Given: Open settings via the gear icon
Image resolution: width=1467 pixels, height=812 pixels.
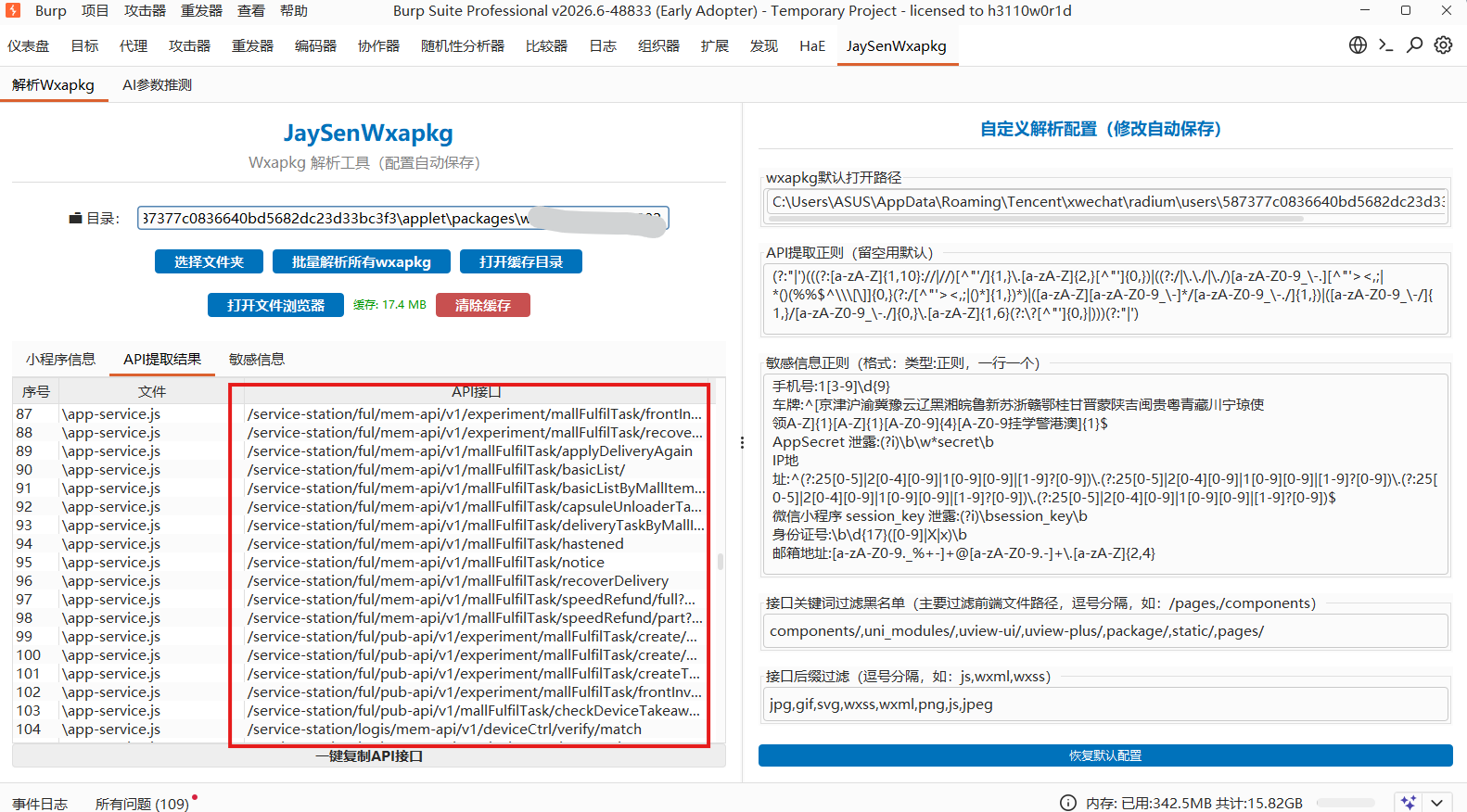Looking at the screenshot, I should (1444, 45).
